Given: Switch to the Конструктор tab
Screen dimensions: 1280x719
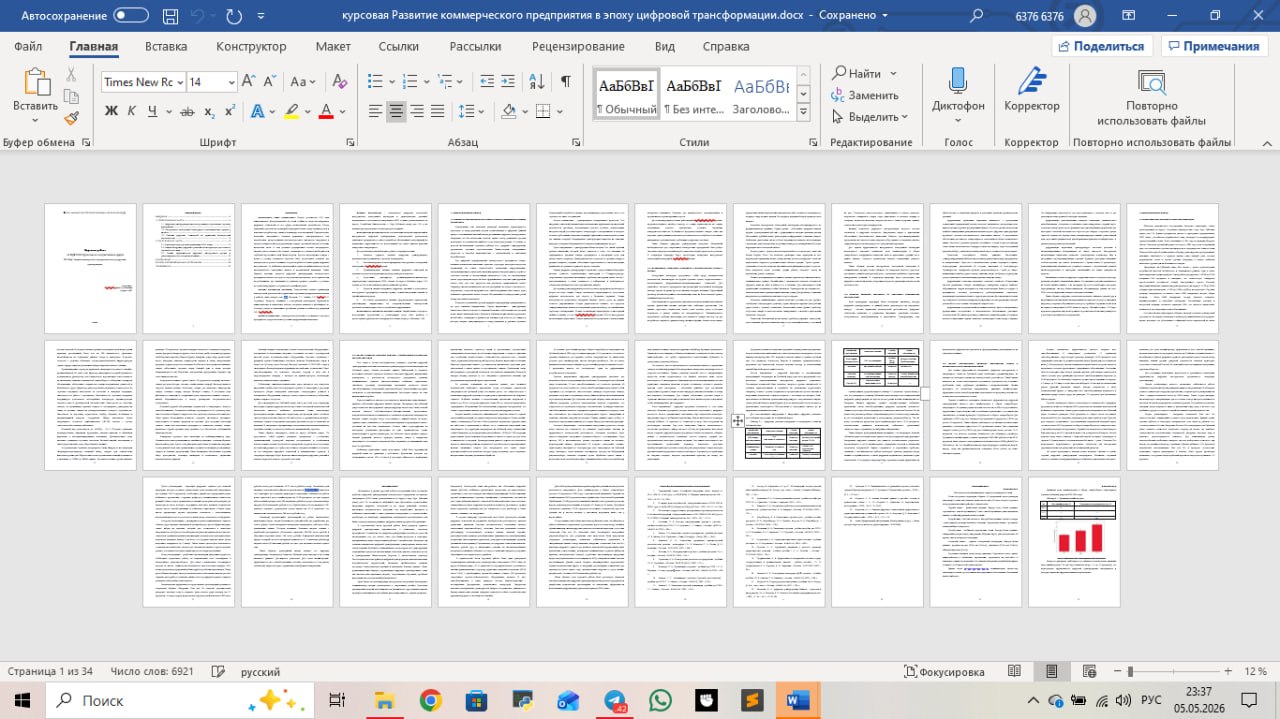Looking at the screenshot, I should (x=251, y=46).
